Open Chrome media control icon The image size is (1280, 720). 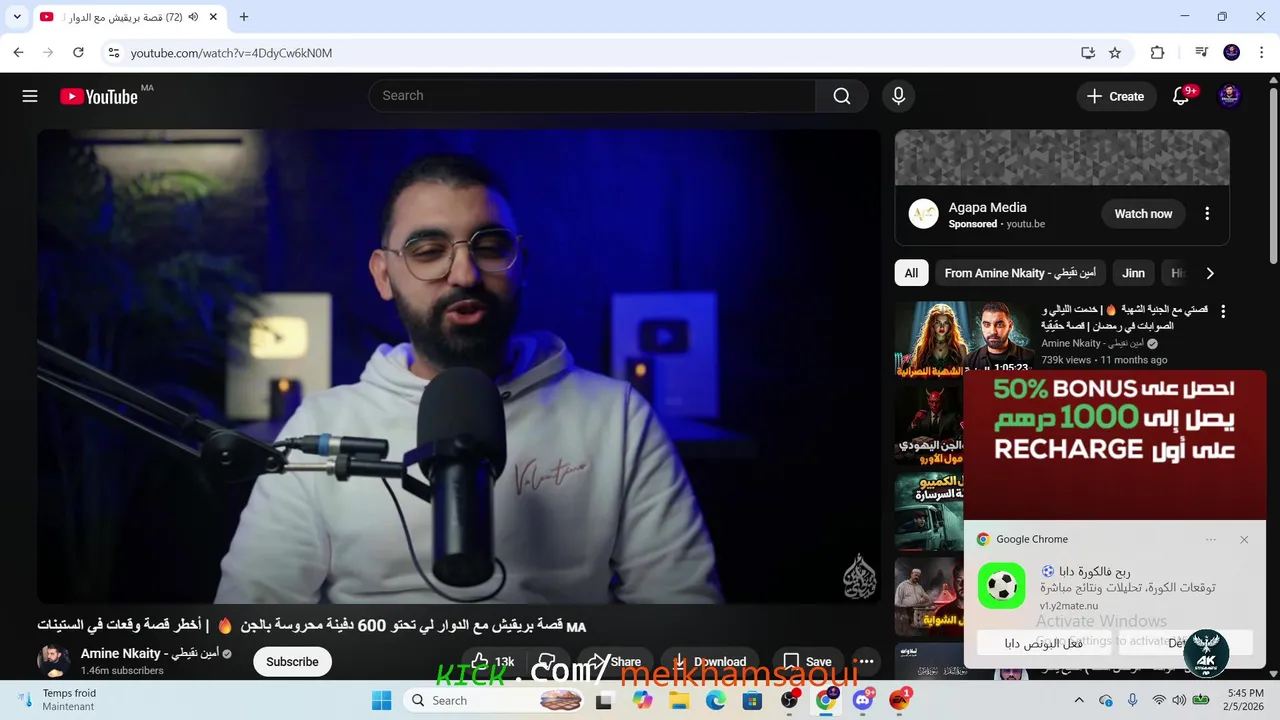[x=1201, y=53]
